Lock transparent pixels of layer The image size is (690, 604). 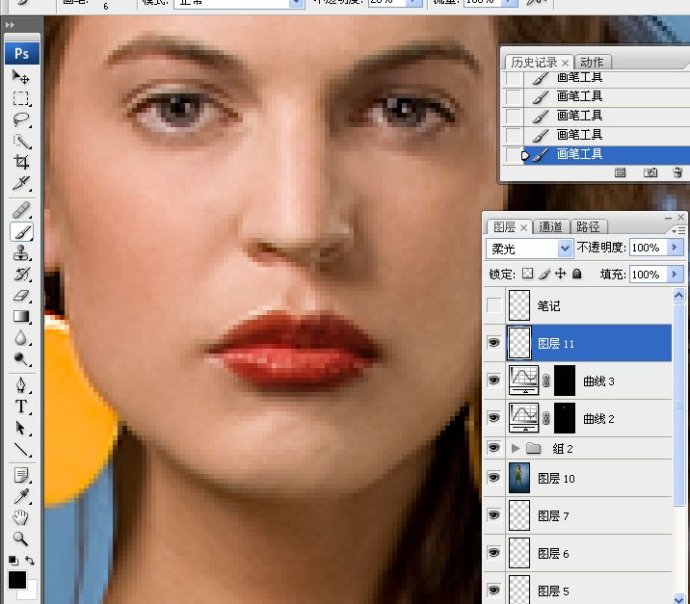point(527,274)
